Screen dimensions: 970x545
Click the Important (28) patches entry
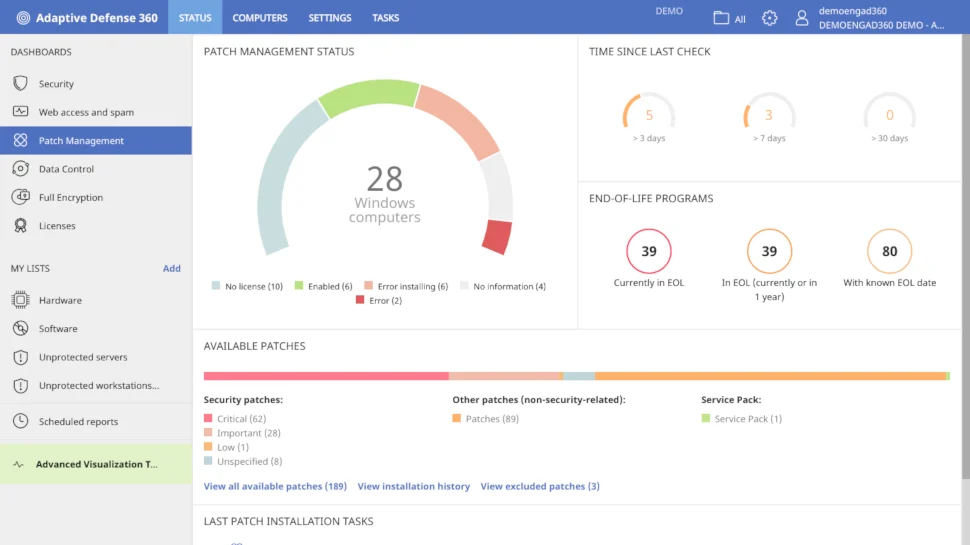[242, 433]
